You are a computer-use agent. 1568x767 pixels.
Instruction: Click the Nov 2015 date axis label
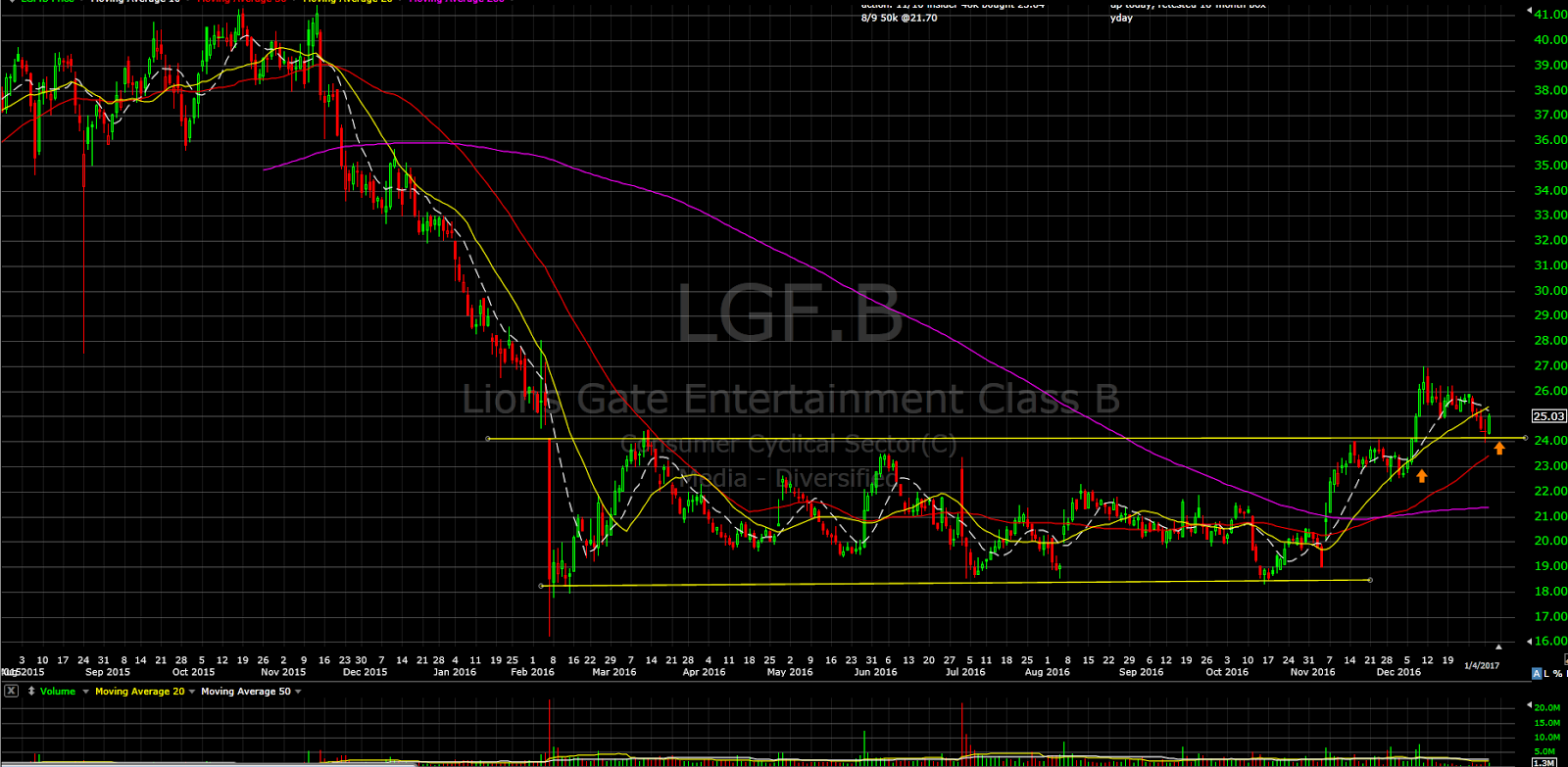tap(283, 672)
